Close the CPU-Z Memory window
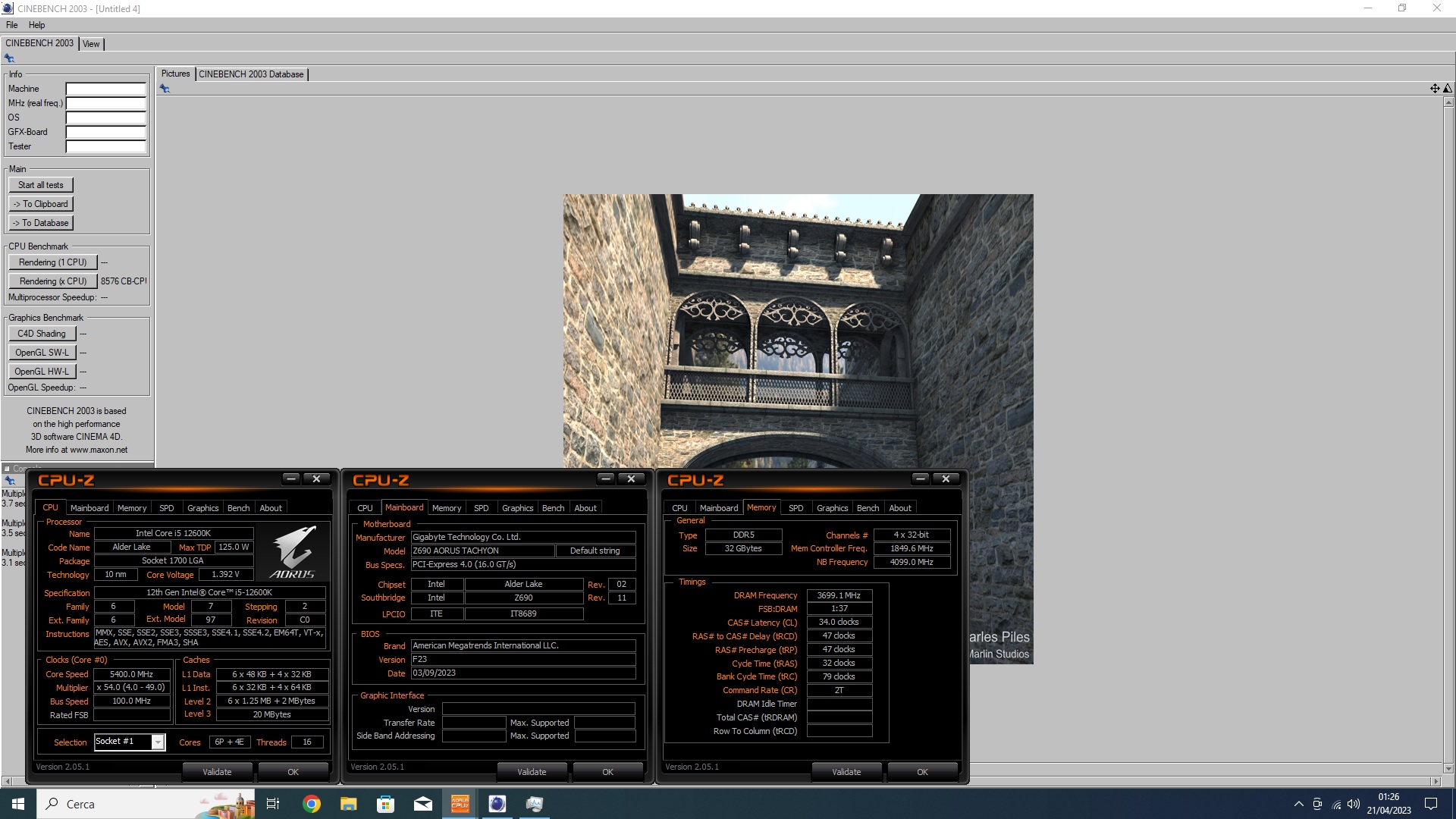1456x819 pixels. point(946,479)
